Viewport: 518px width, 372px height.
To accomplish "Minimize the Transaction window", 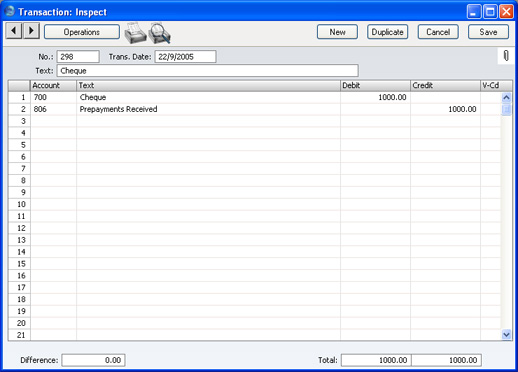I will click(474, 12).
